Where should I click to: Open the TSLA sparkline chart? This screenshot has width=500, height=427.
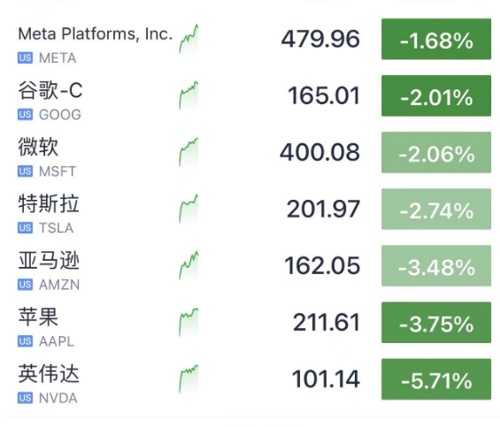[189, 209]
